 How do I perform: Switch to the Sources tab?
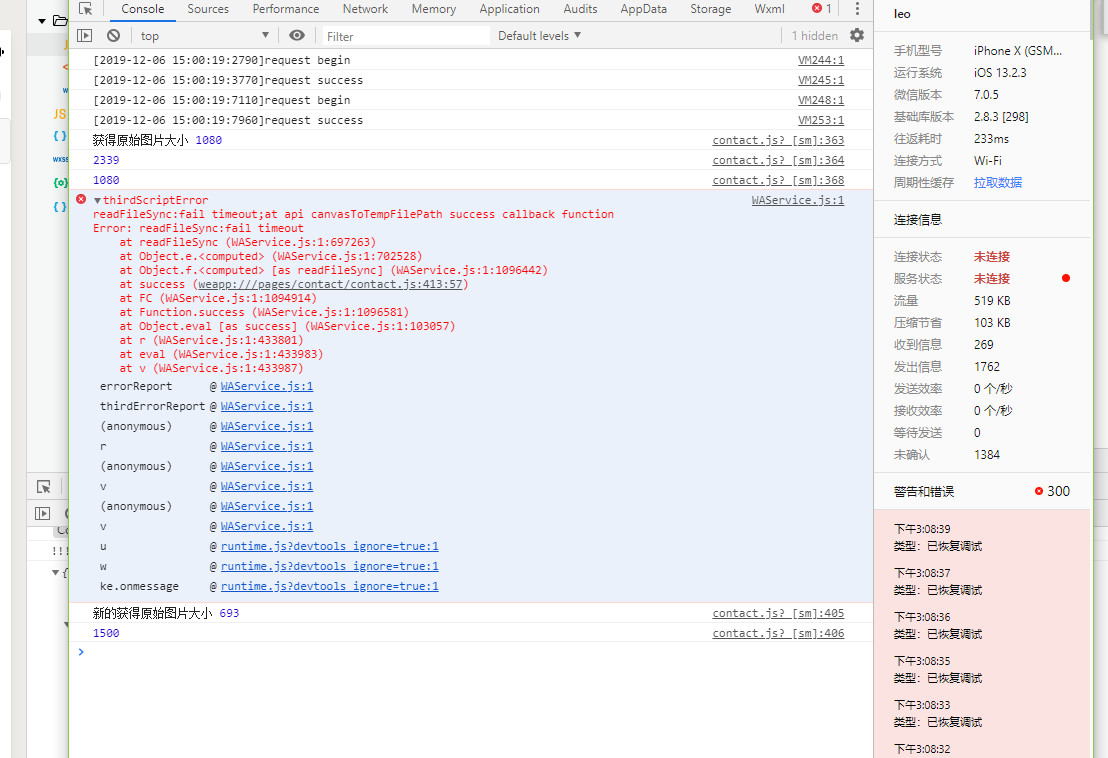click(208, 8)
